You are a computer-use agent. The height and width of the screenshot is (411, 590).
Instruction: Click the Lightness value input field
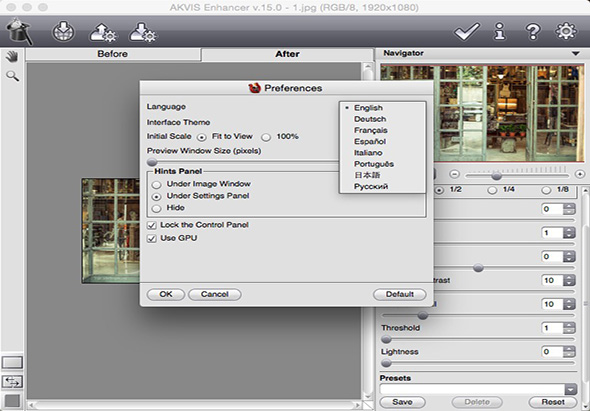pyautogui.click(x=552, y=352)
